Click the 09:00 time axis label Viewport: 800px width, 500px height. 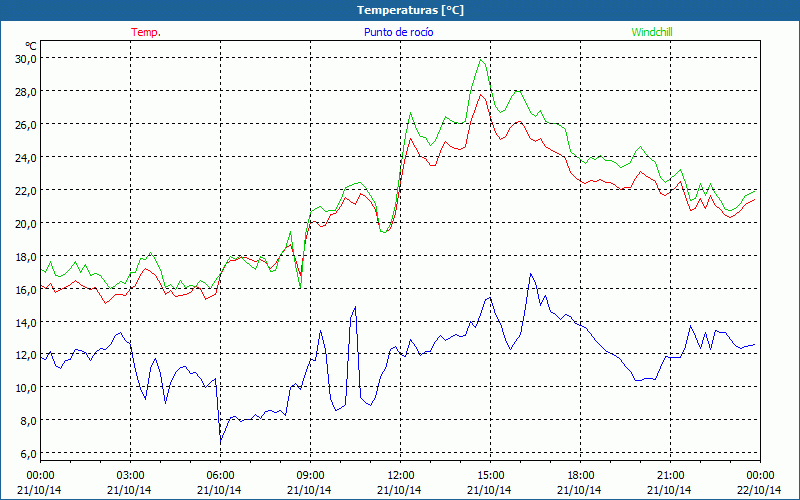coord(310,475)
